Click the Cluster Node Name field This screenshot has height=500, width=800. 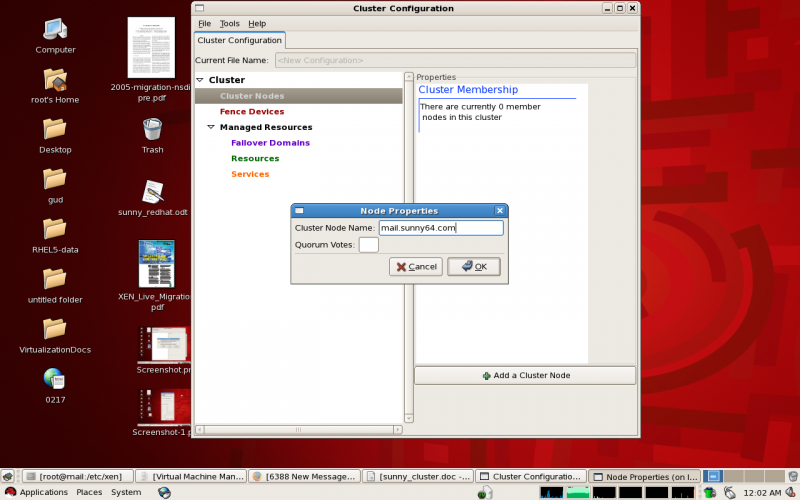pyautogui.click(x=441, y=228)
